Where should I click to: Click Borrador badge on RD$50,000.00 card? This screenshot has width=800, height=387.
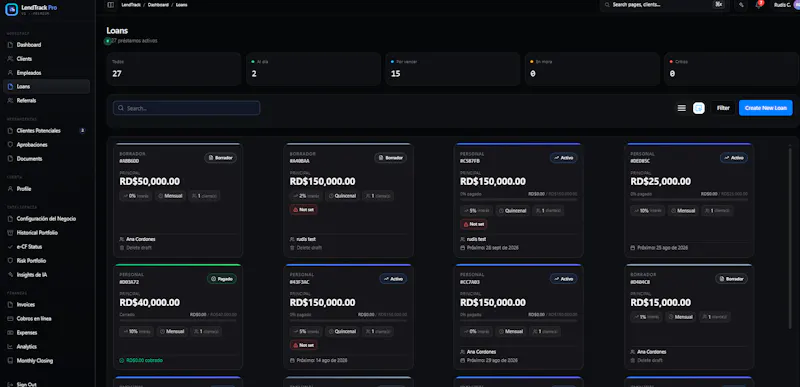[220, 158]
